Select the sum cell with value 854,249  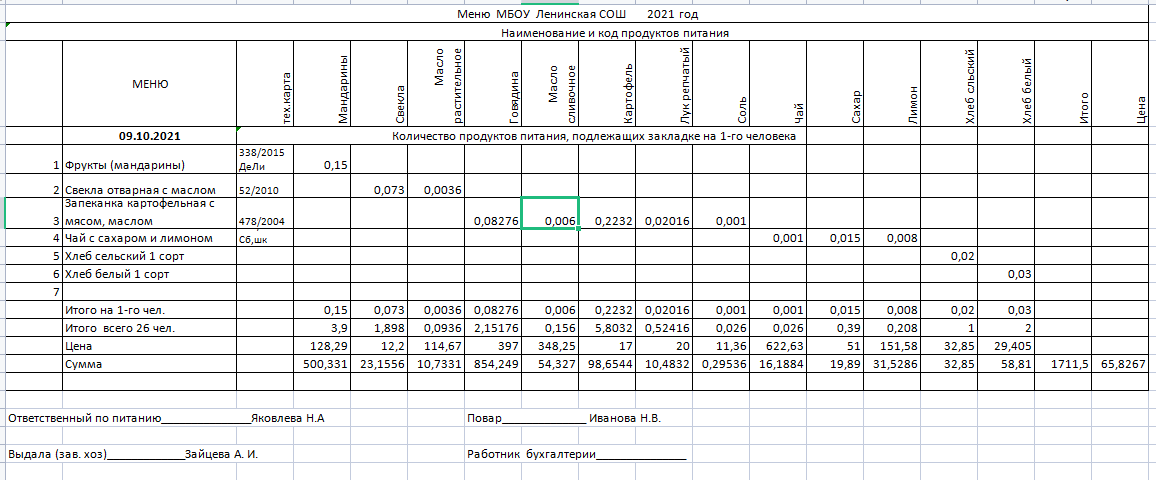click(x=495, y=365)
